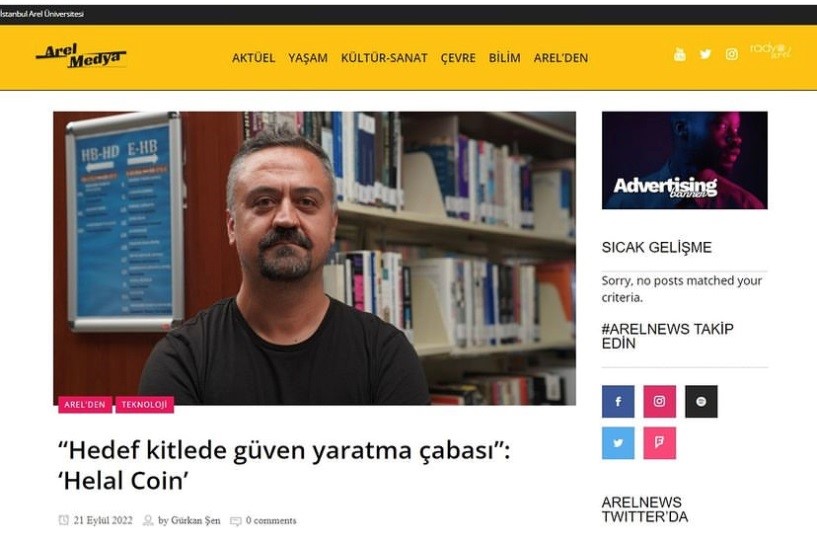
Task: Open the Twitter icon in header
Action: [705, 54]
